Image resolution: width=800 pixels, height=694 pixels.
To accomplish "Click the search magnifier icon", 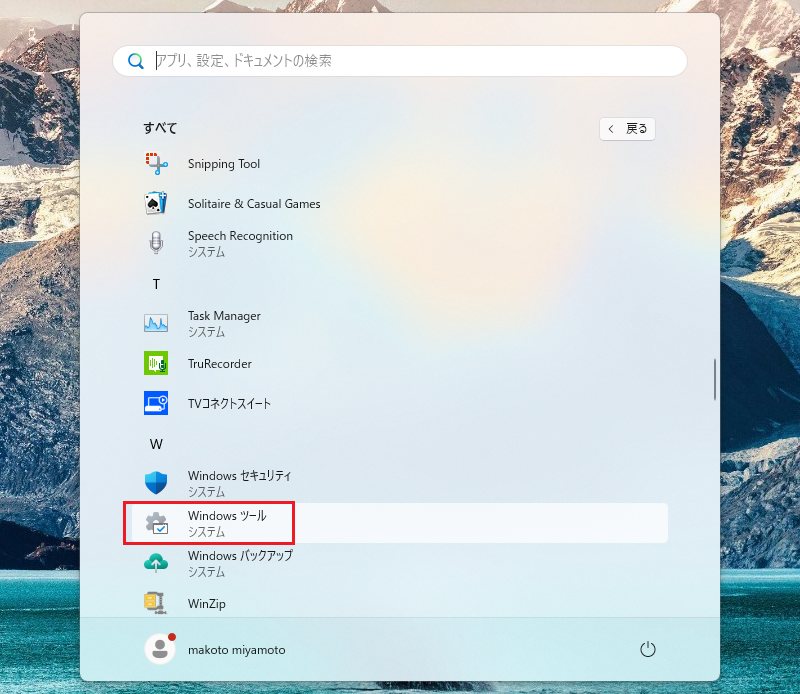I will point(135,61).
